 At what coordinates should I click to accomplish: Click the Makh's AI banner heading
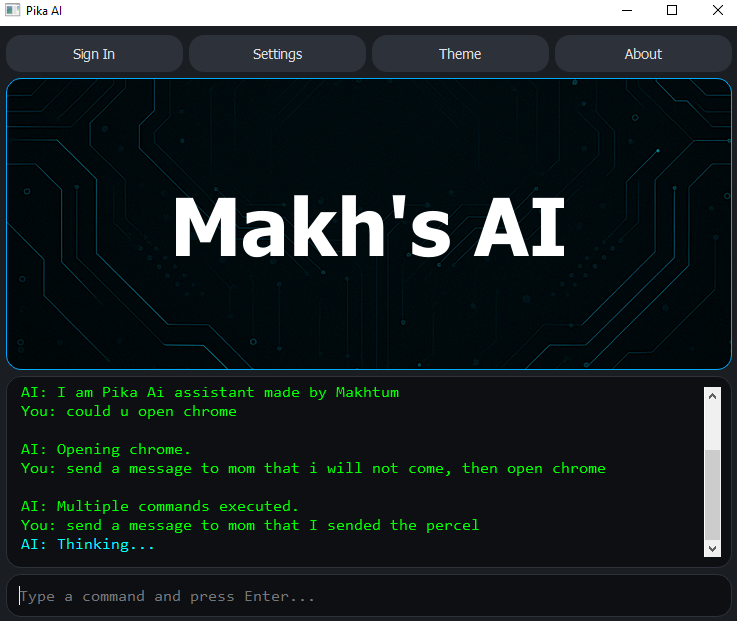[x=369, y=227]
